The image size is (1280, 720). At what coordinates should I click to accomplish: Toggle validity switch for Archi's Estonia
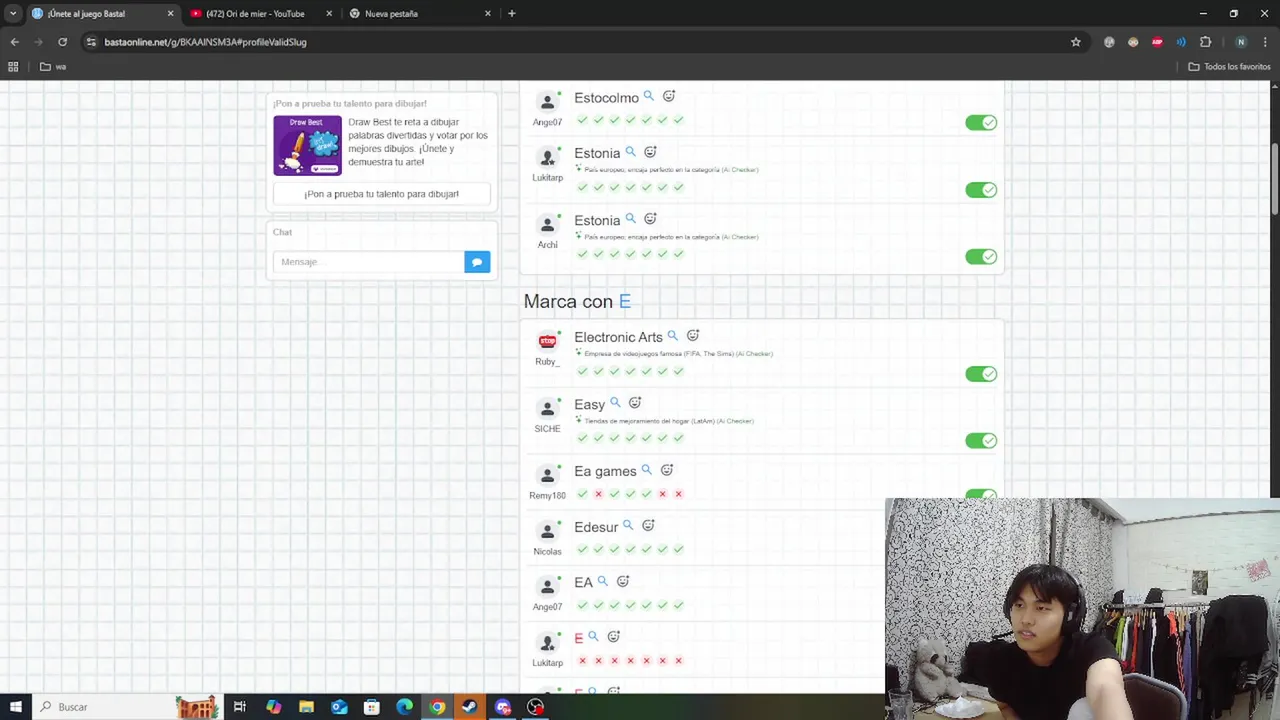coord(981,257)
